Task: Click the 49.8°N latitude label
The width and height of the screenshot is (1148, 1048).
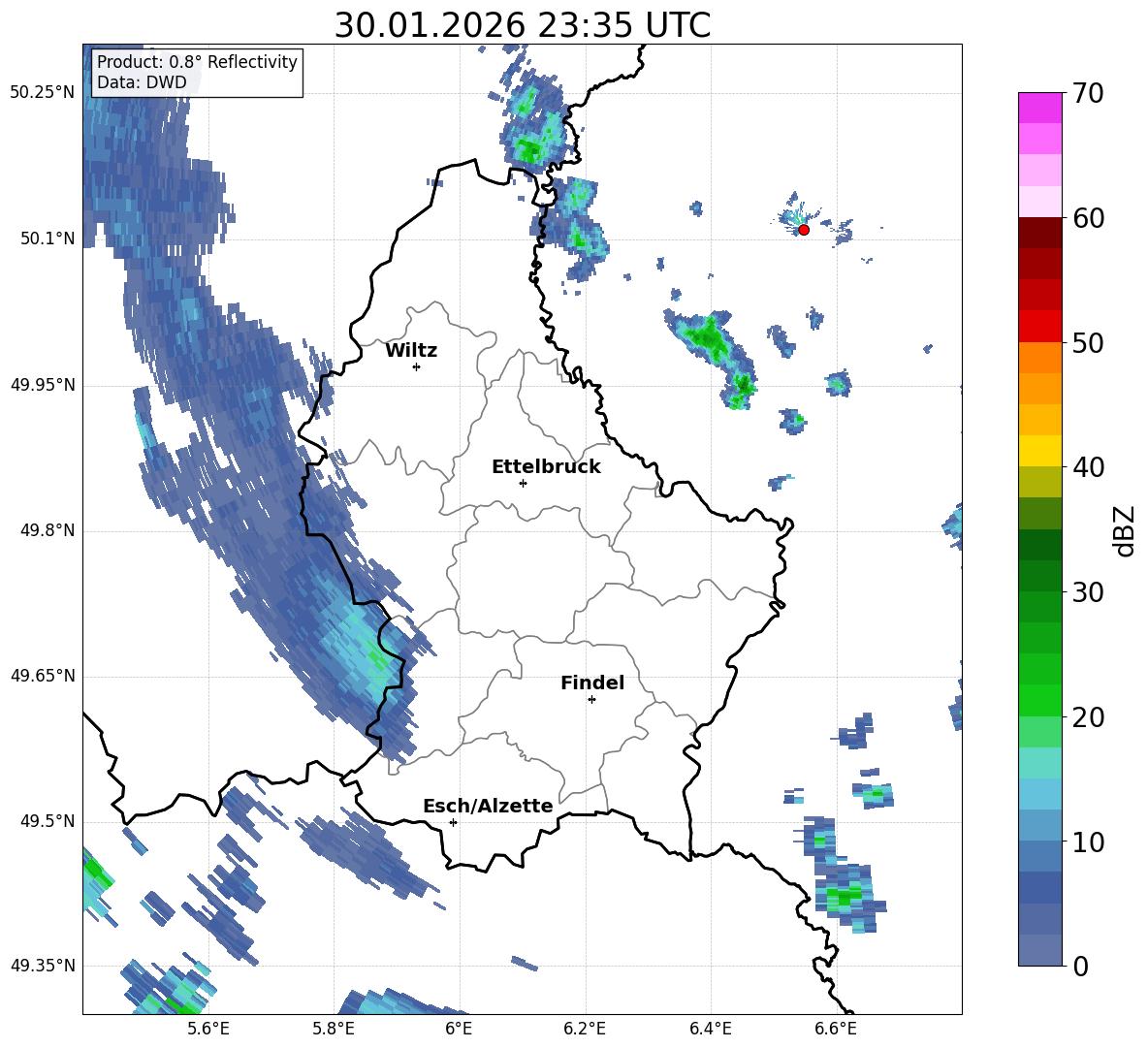Action: [47, 530]
